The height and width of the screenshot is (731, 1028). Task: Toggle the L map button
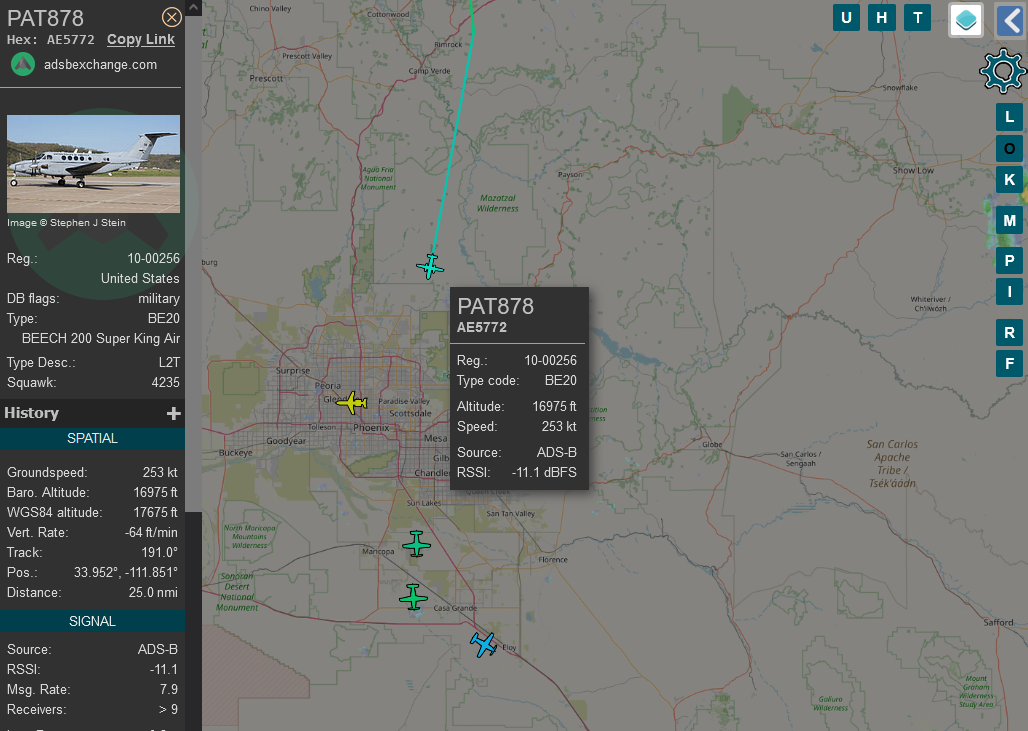(x=1010, y=117)
